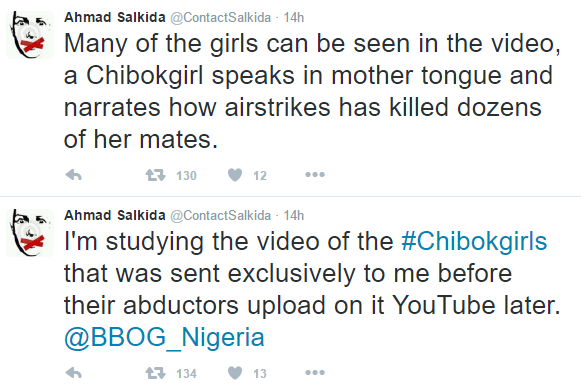The height and width of the screenshot is (386, 581).
Task: Open the #Chibokgirls hashtag link
Action: coord(474,242)
